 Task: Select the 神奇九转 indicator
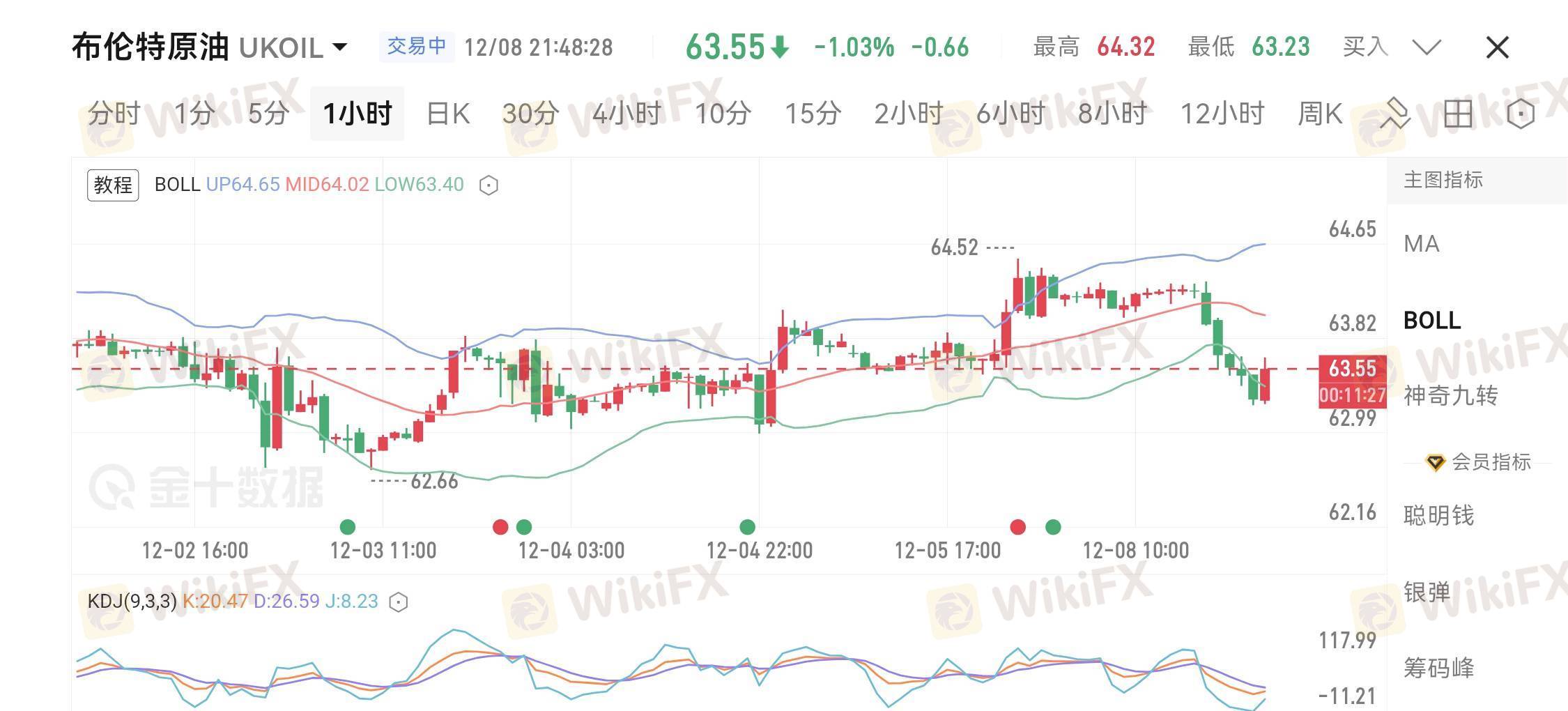point(1451,396)
